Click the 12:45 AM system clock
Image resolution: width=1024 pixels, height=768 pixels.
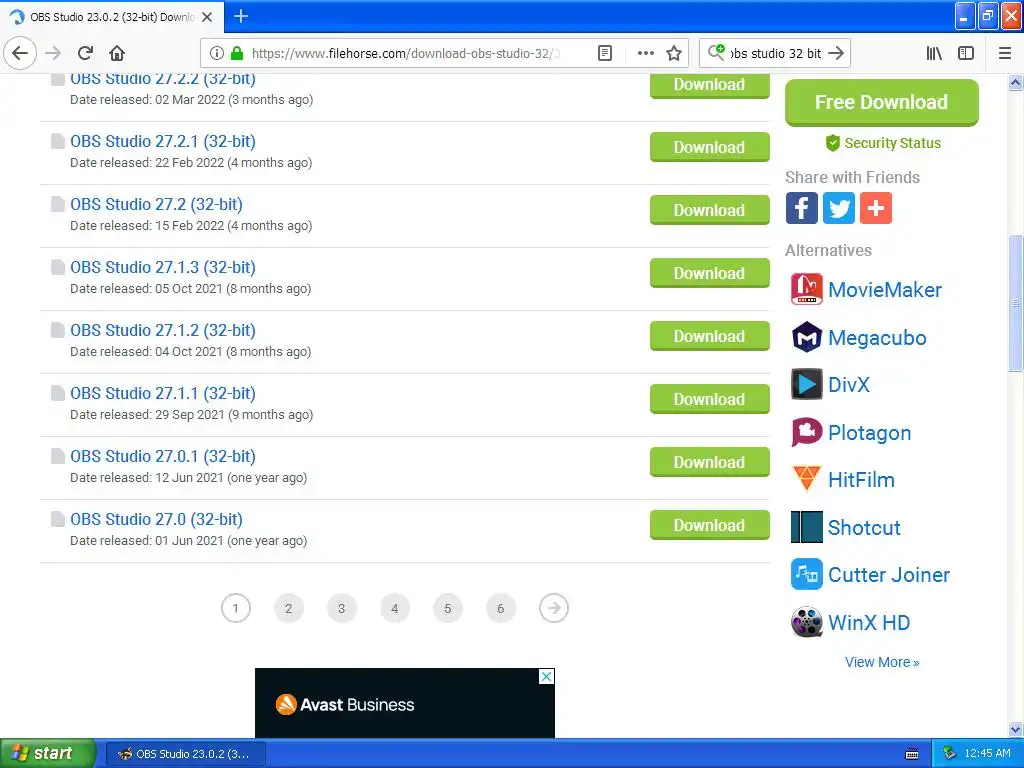987,754
